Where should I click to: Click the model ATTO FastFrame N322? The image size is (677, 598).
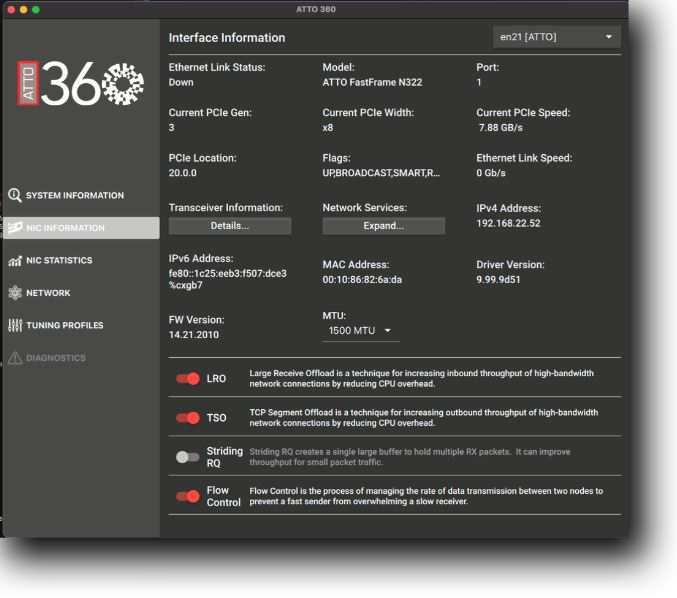point(372,82)
